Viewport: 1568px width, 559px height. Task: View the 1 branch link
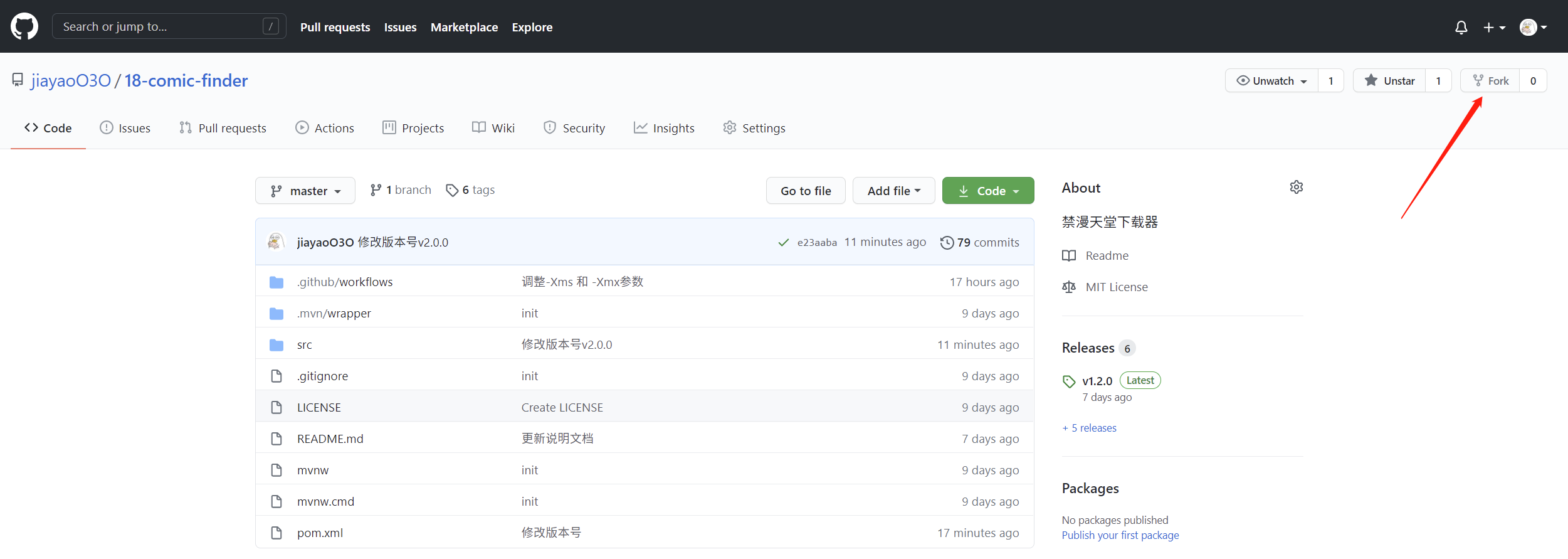click(401, 190)
